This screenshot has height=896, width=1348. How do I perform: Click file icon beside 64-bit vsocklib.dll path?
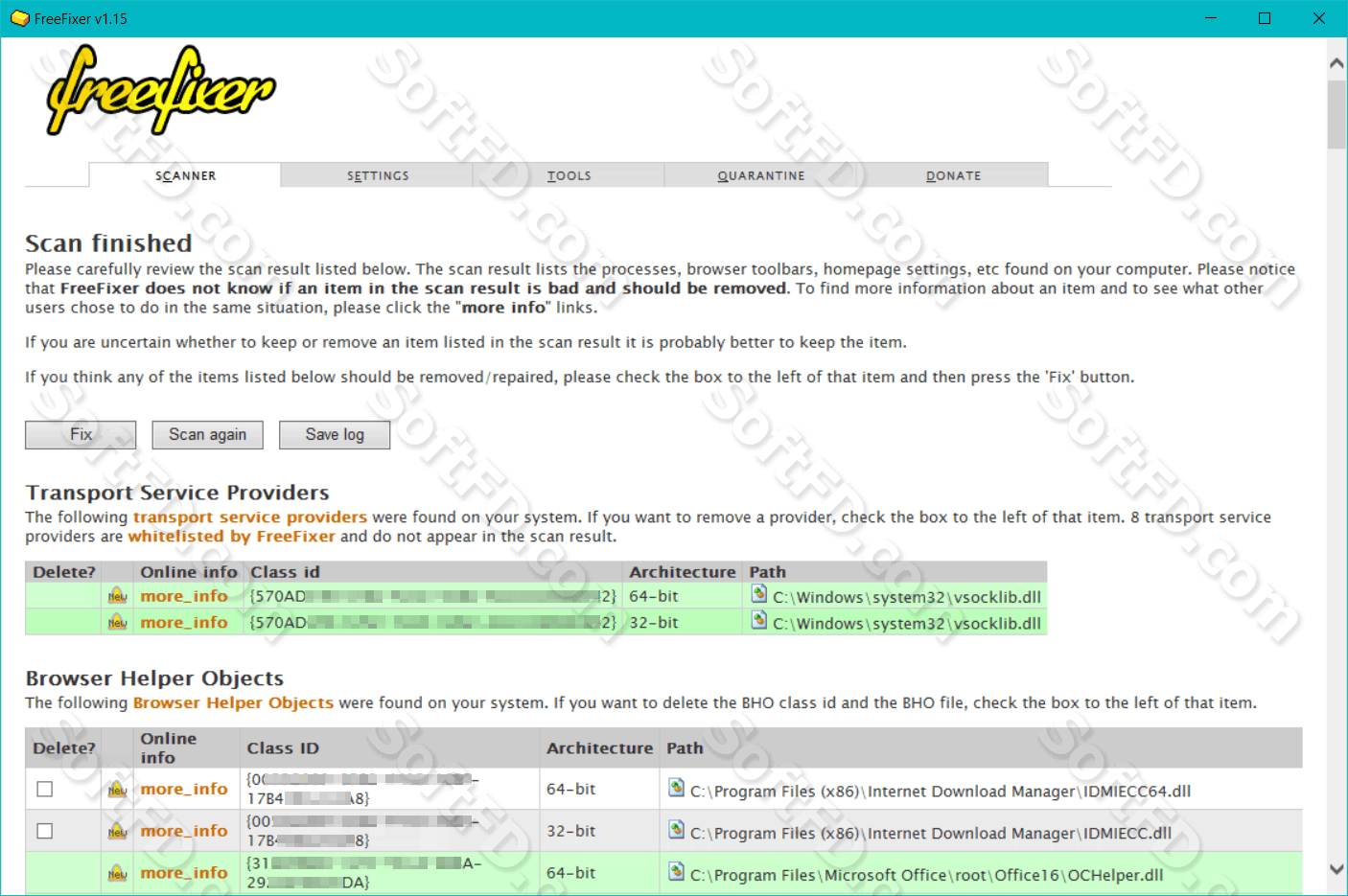coord(759,595)
